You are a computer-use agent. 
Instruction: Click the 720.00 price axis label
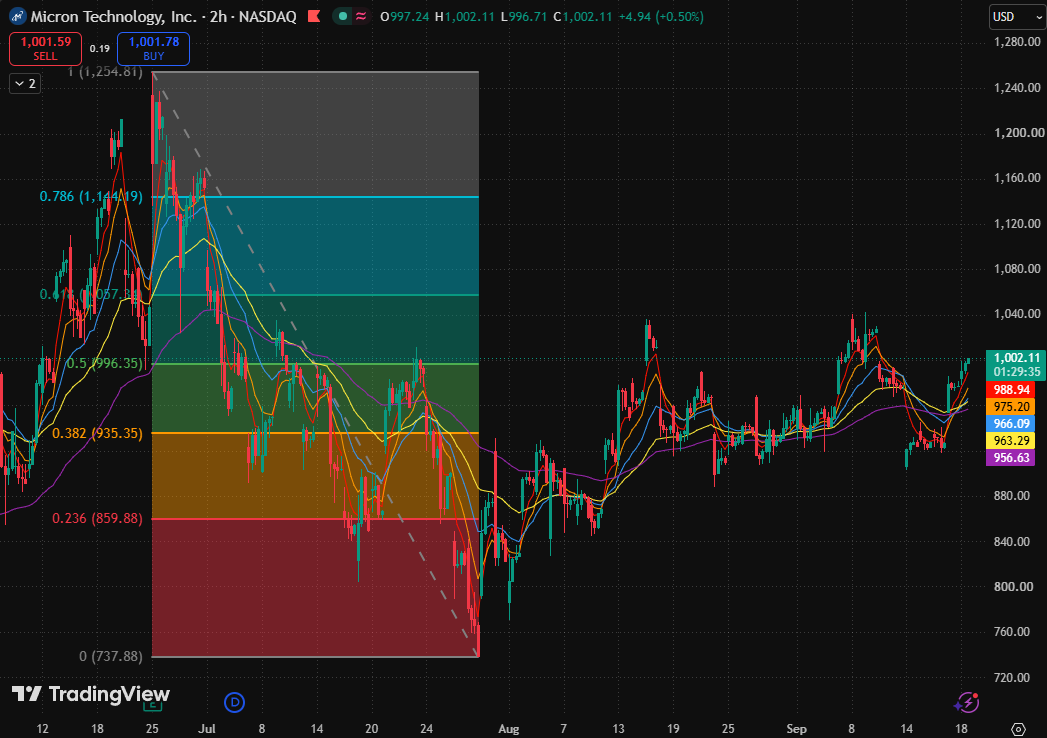click(x=1012, y=678)
